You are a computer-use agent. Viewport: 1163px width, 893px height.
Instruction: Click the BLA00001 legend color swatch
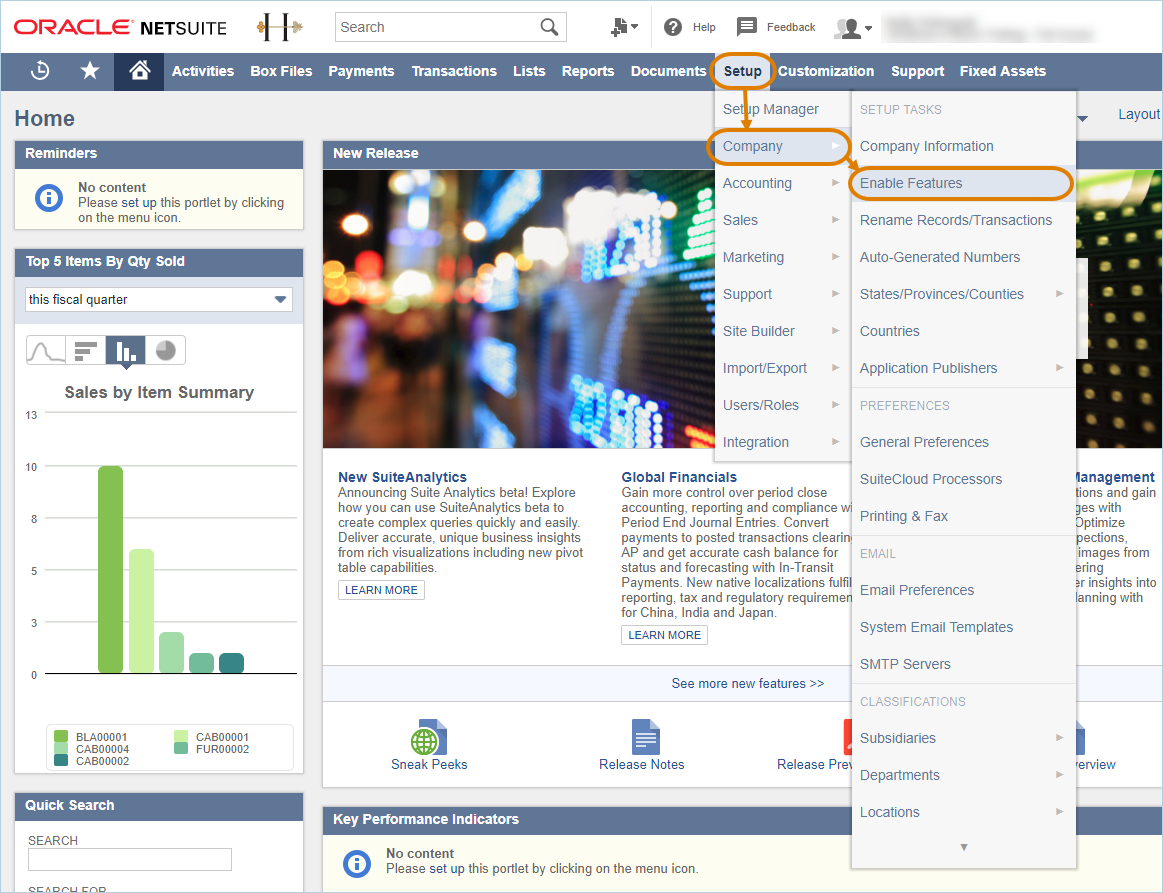61,737
